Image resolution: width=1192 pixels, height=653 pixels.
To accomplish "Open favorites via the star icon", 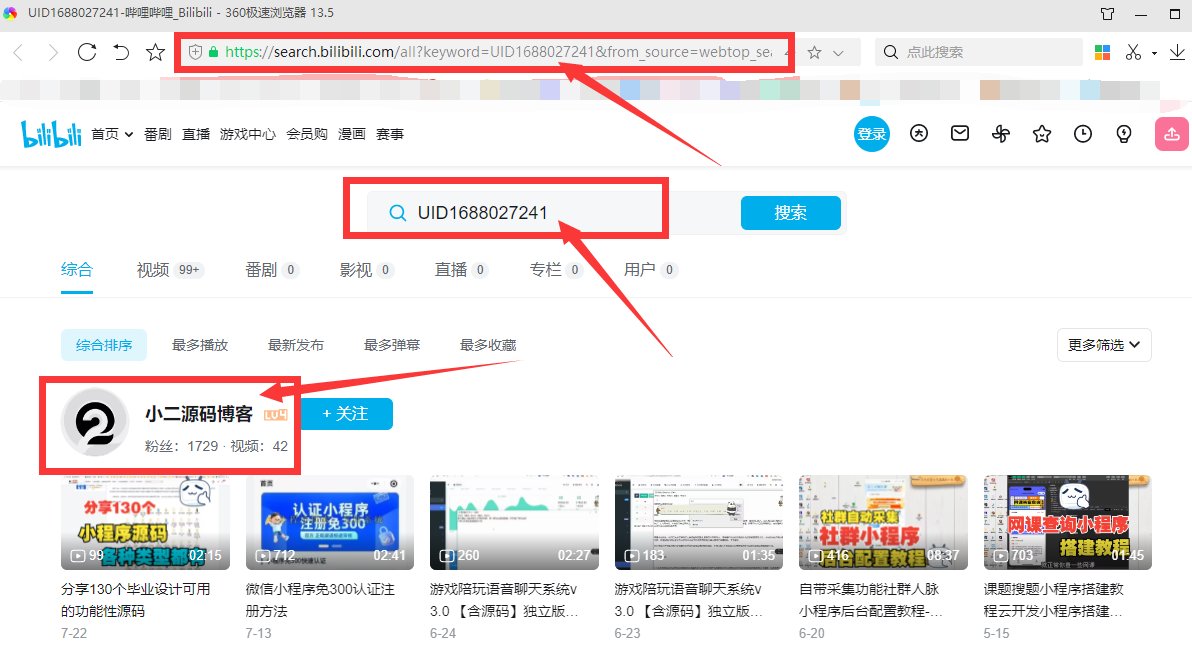I will click(1042, 133).
